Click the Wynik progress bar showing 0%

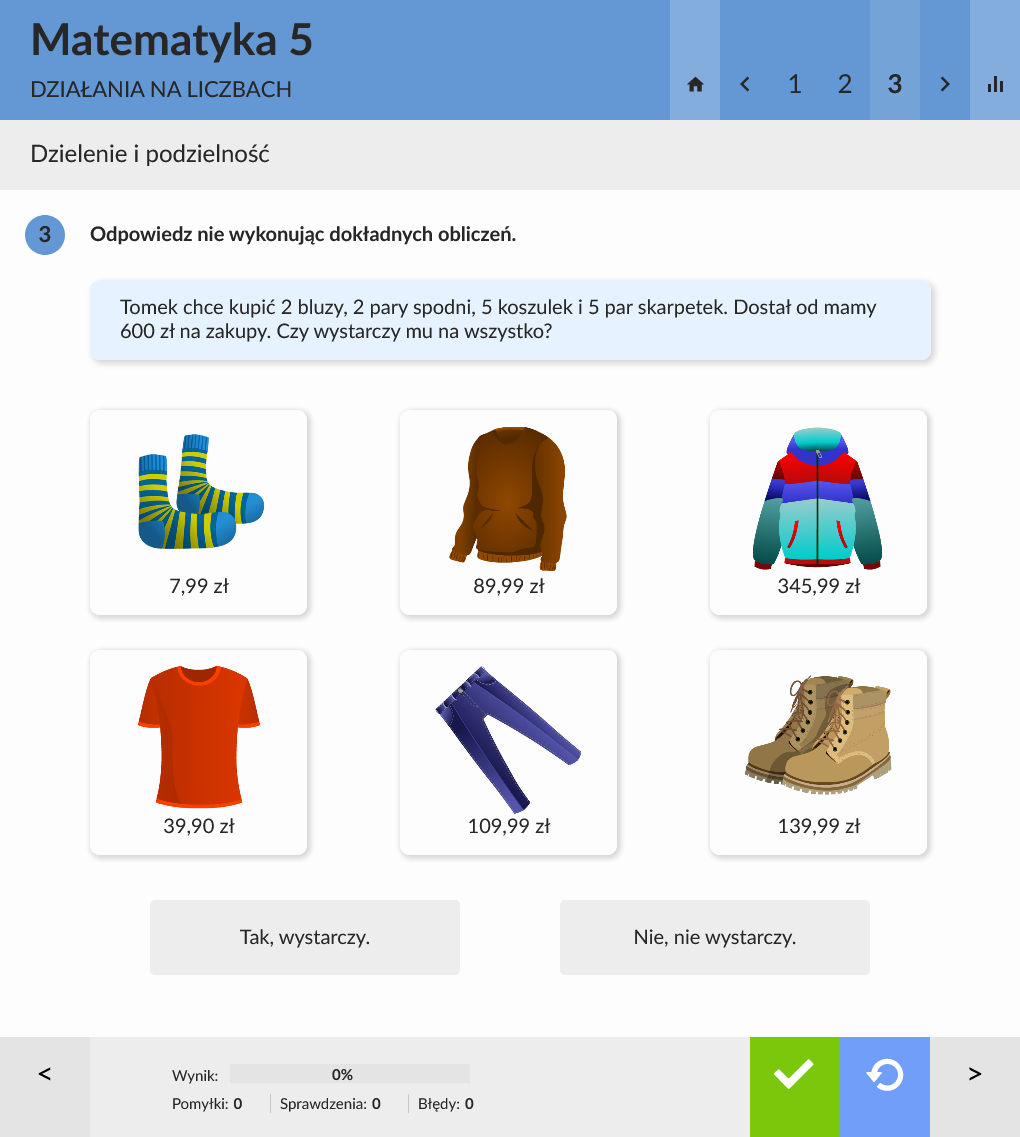(x=349, y=1074)
